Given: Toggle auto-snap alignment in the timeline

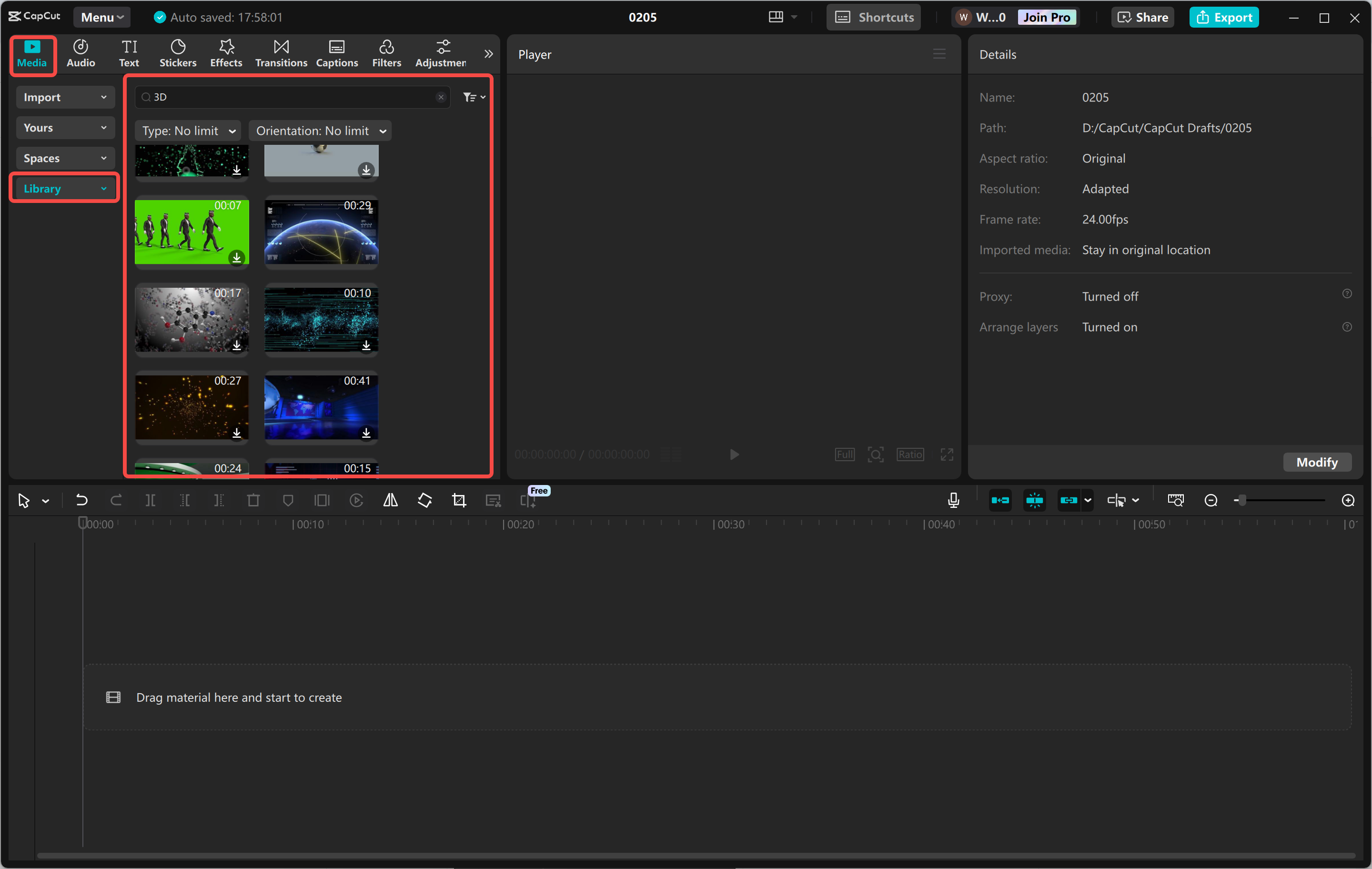Looking at the screenshot, I should point(1034,500).
